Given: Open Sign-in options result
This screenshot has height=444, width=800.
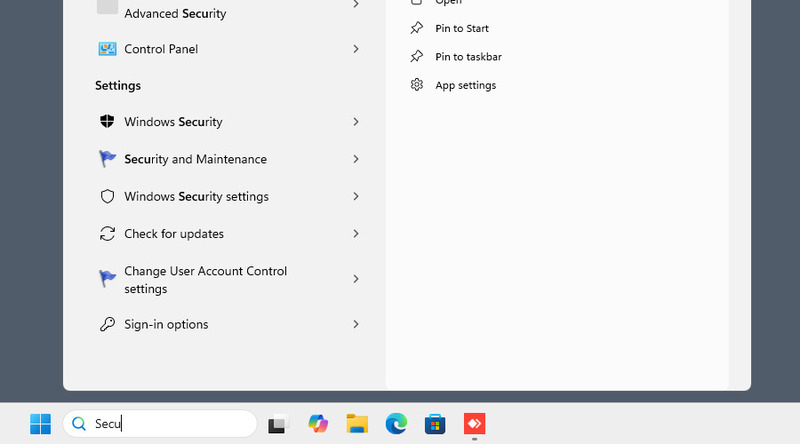Looking at the screenshot, I should (x=166, y=324).
